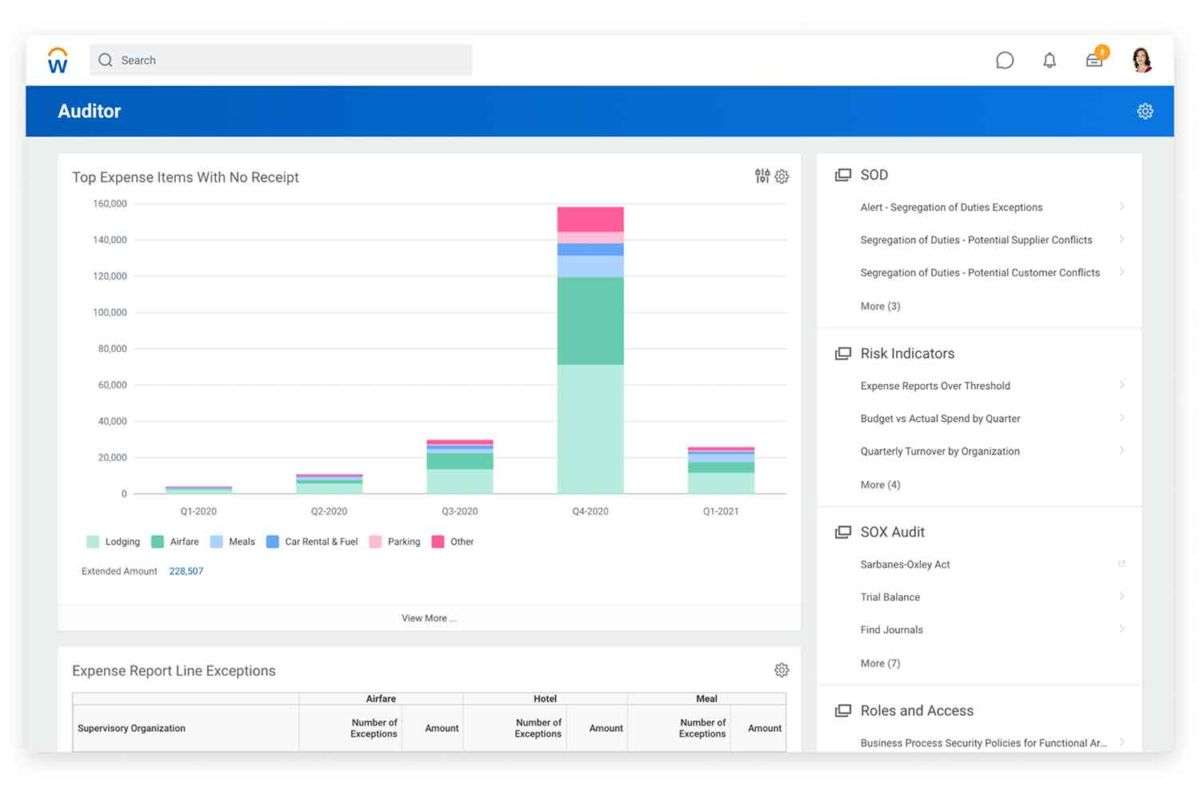Open the notifications bell
1200x800 pixels.
click(x=1049, y=60)
